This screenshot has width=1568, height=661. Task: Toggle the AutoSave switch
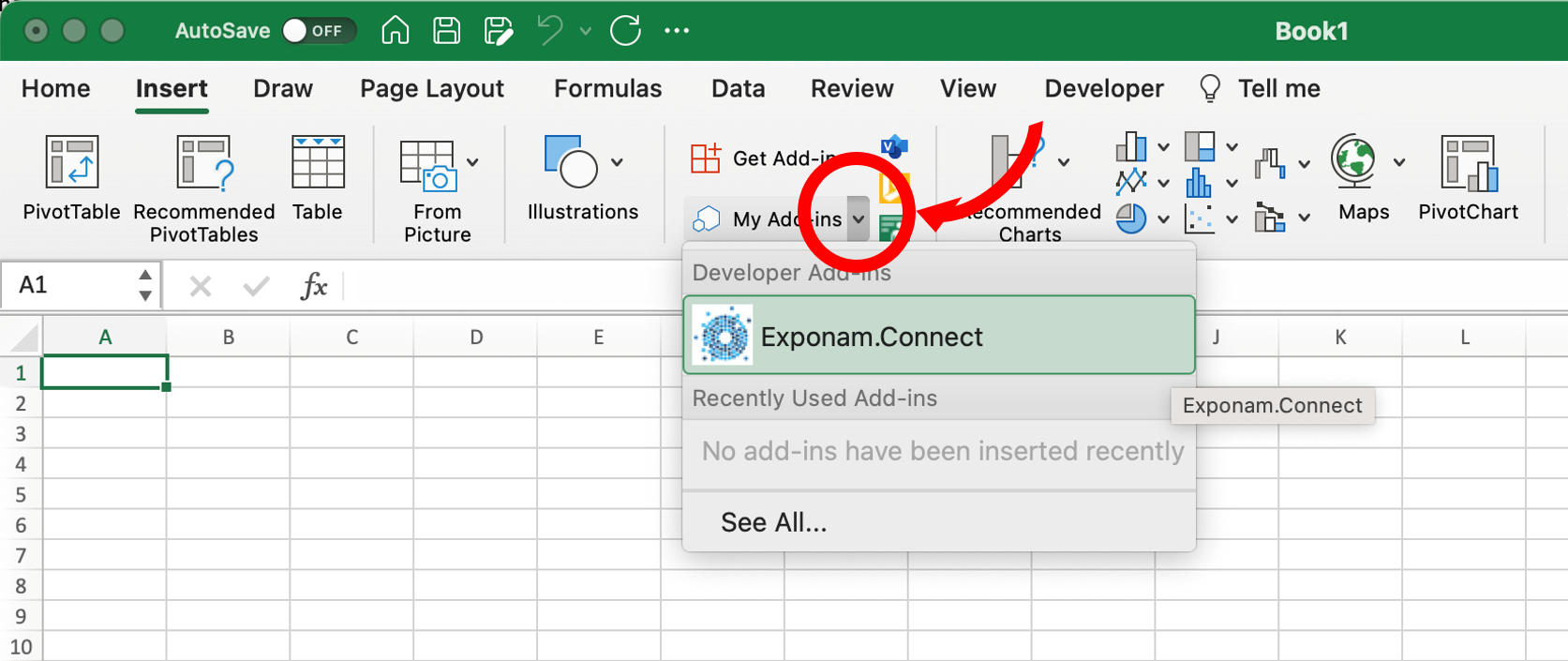[317, 31]
